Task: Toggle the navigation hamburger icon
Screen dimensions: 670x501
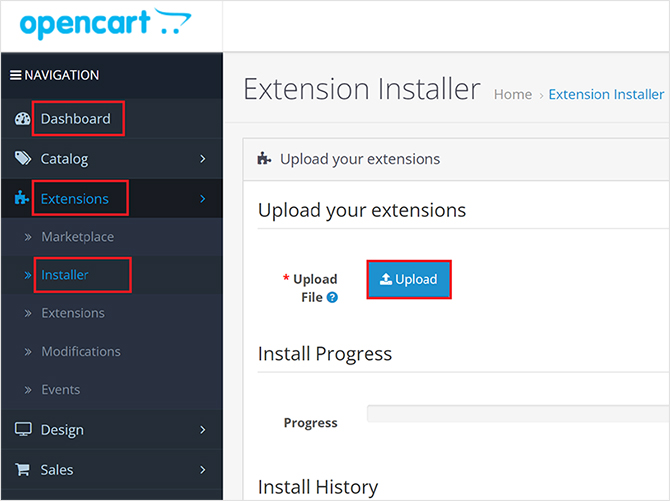Action: [x=16, y=75]
